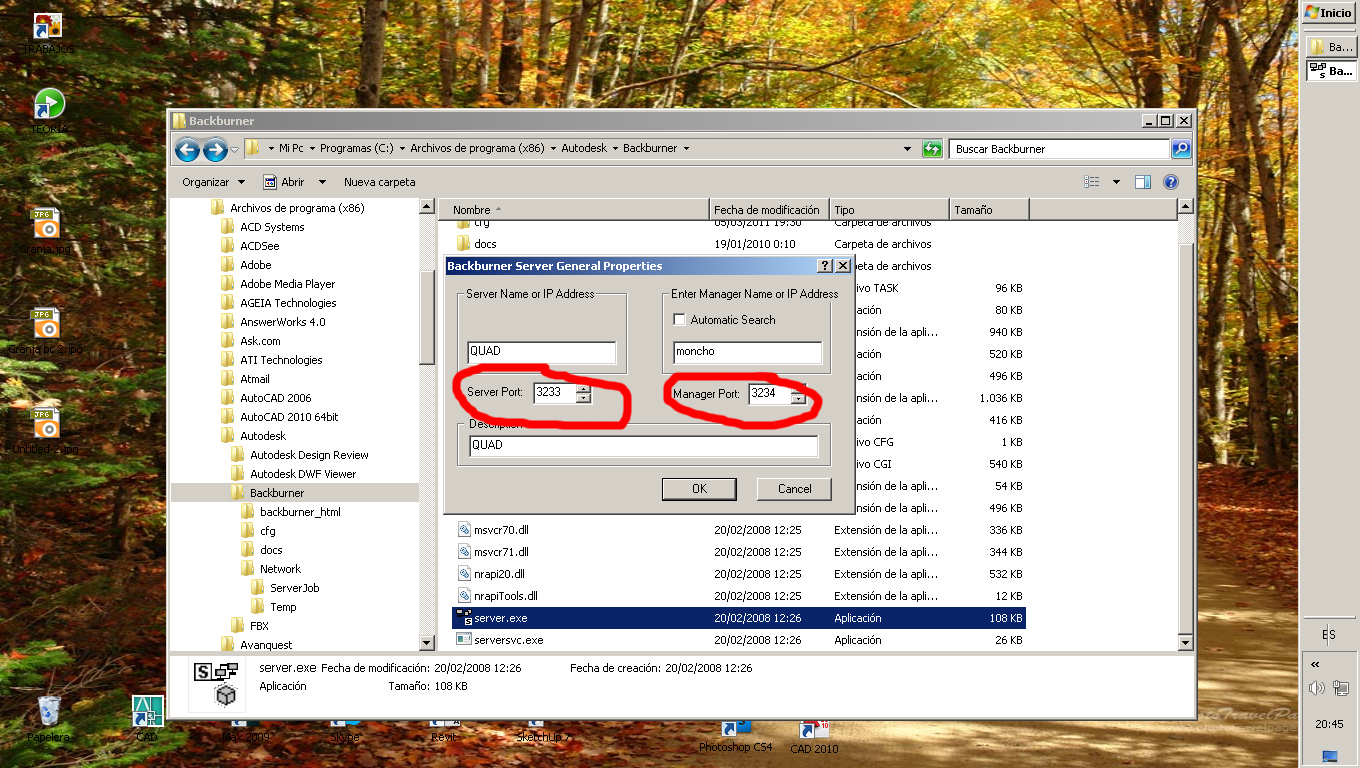Viewport: 1360px width, 768px height.
Task: Enable the Automatic Search checkbox
Action: (x=680, y=320)
